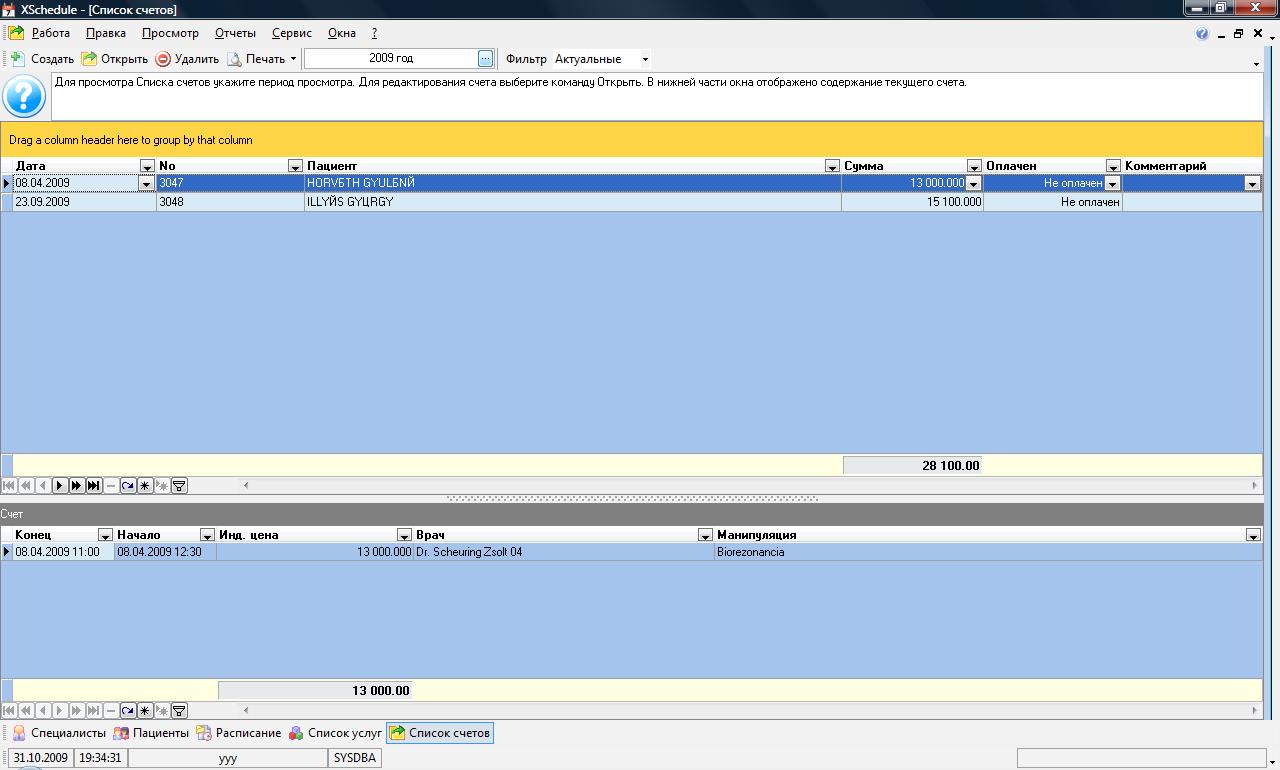The image size is (1280, 770).
Task: Click filter funnel icon in lower Счет navigator
Action: point(179,711)
